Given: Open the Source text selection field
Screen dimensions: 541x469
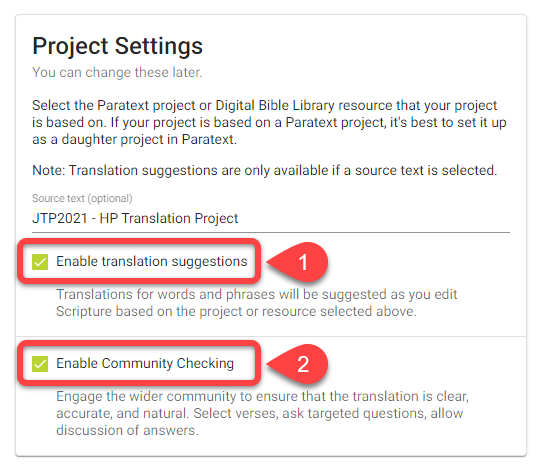Looking at the screenshot, I should pos(271,213).
